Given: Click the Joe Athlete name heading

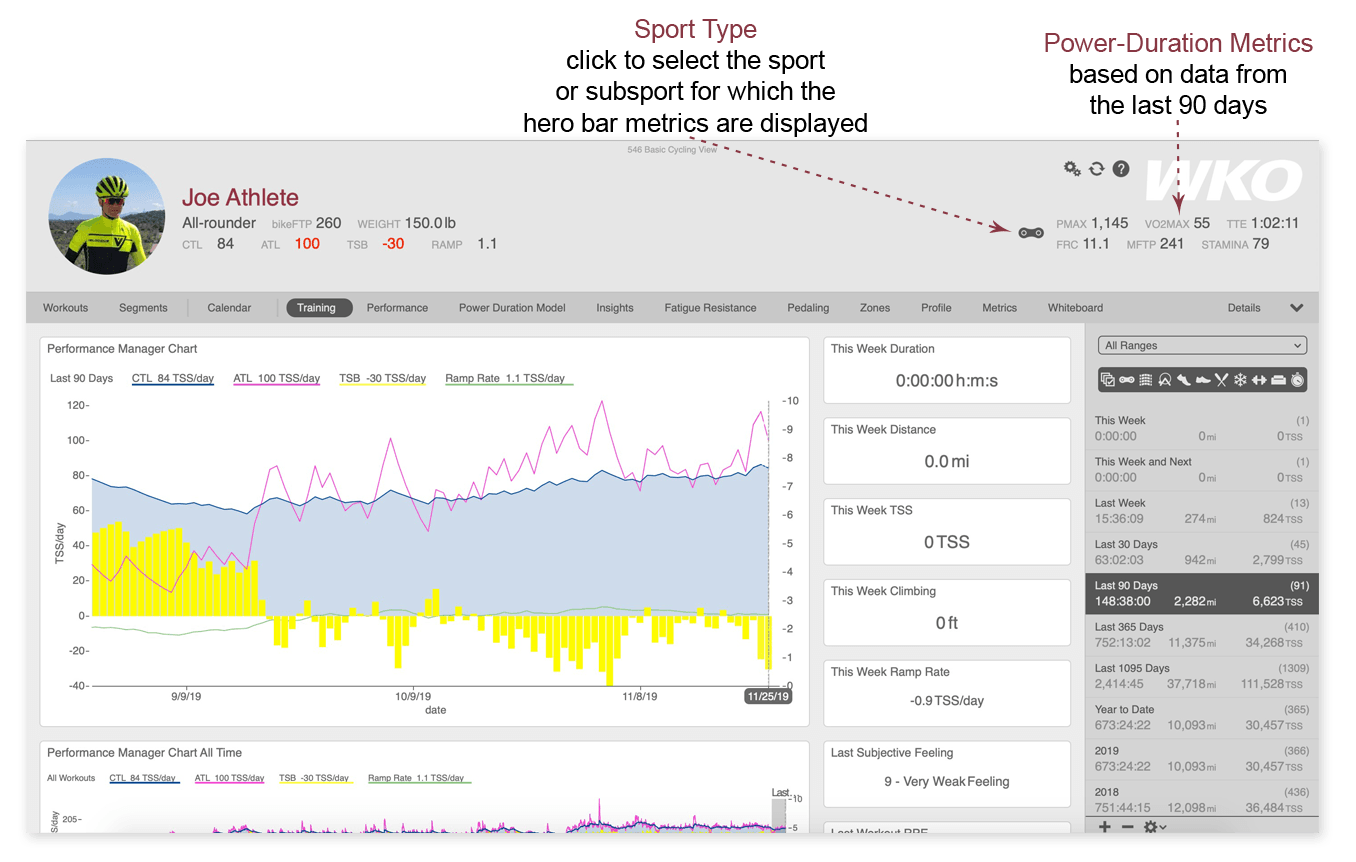Looking at the screenshot, I should 240,198.
